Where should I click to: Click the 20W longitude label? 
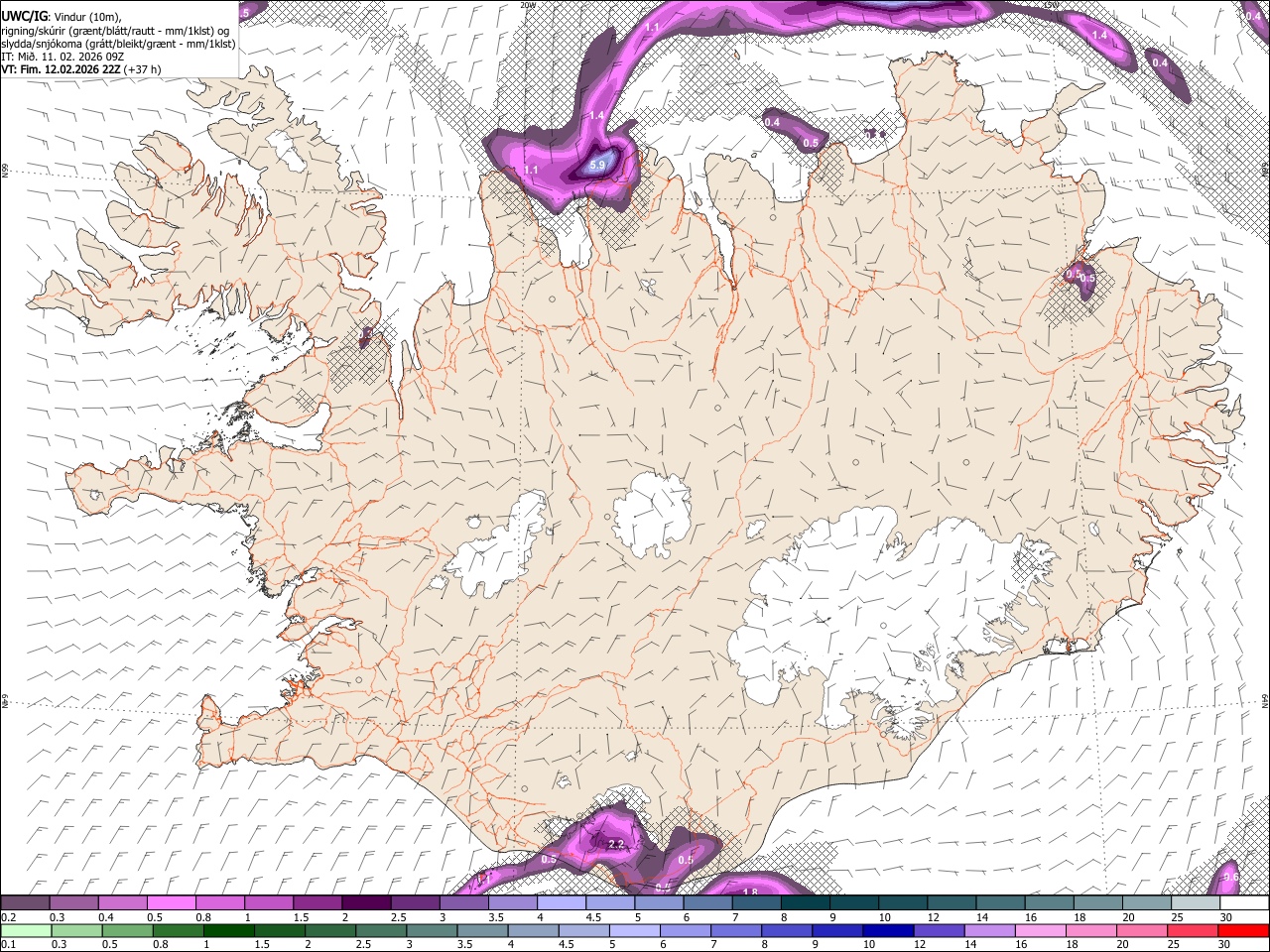(x=528, y=5)
